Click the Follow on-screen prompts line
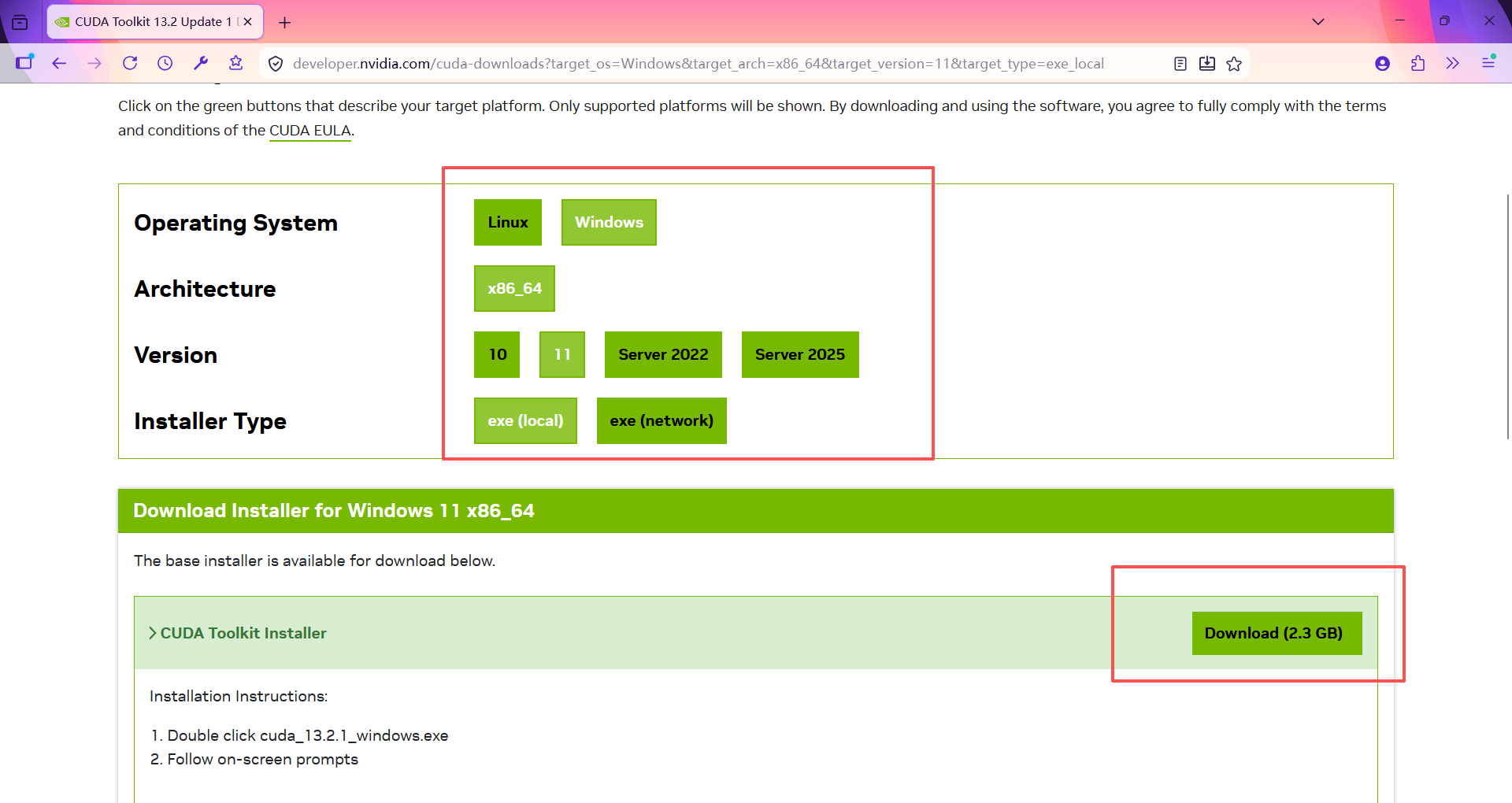The image size is (1512, 803). [x=262, y=759]
